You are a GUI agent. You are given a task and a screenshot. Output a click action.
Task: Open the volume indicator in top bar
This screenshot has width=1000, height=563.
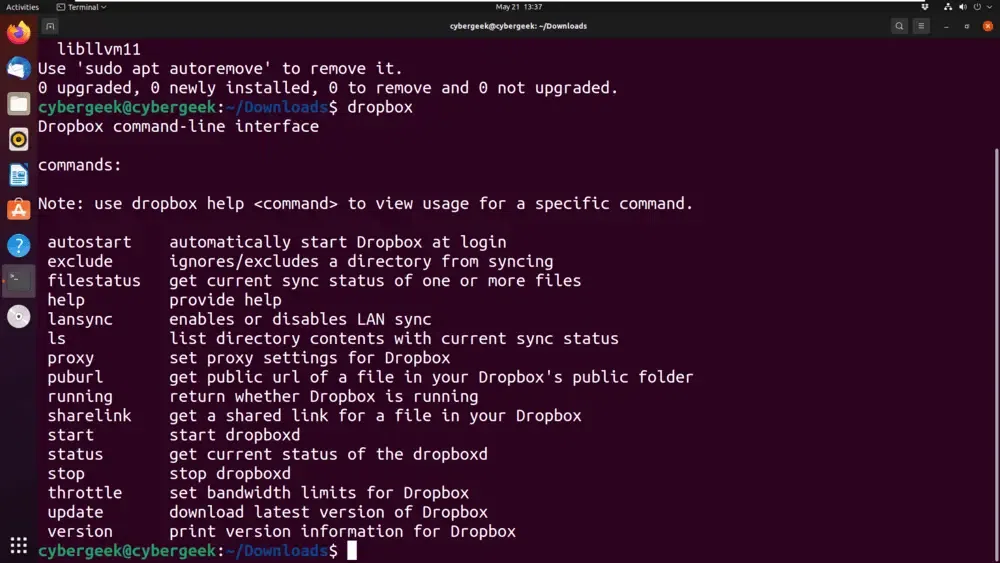[x=962, y=7]
